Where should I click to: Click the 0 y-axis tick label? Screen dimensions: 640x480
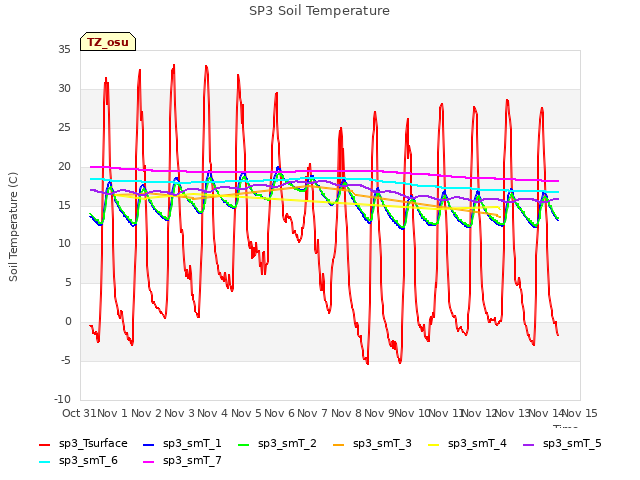(x=68, y=322)
